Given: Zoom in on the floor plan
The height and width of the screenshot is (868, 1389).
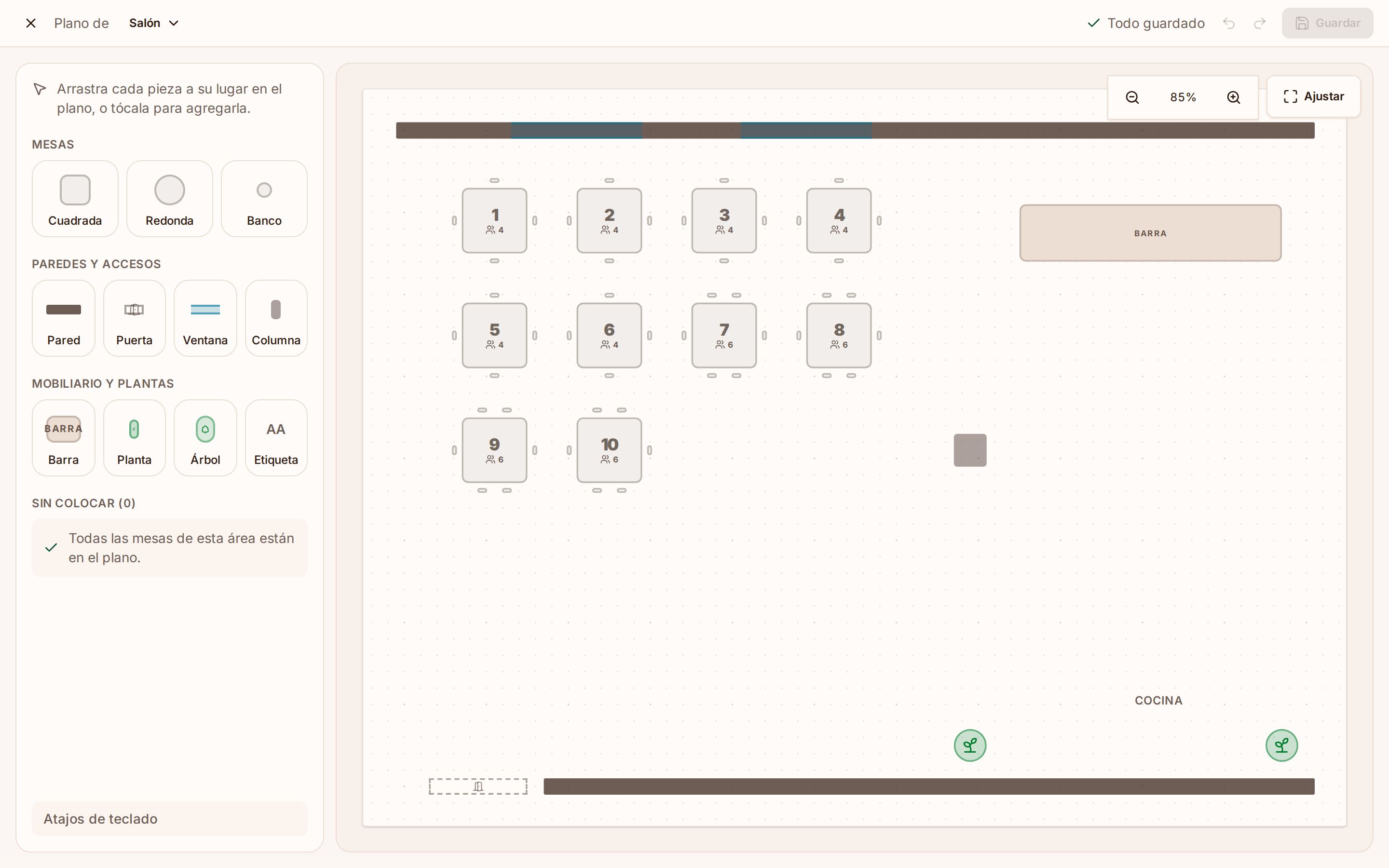Looking at the screenshot, I should pyautogui.click(x=1233, y=97).
